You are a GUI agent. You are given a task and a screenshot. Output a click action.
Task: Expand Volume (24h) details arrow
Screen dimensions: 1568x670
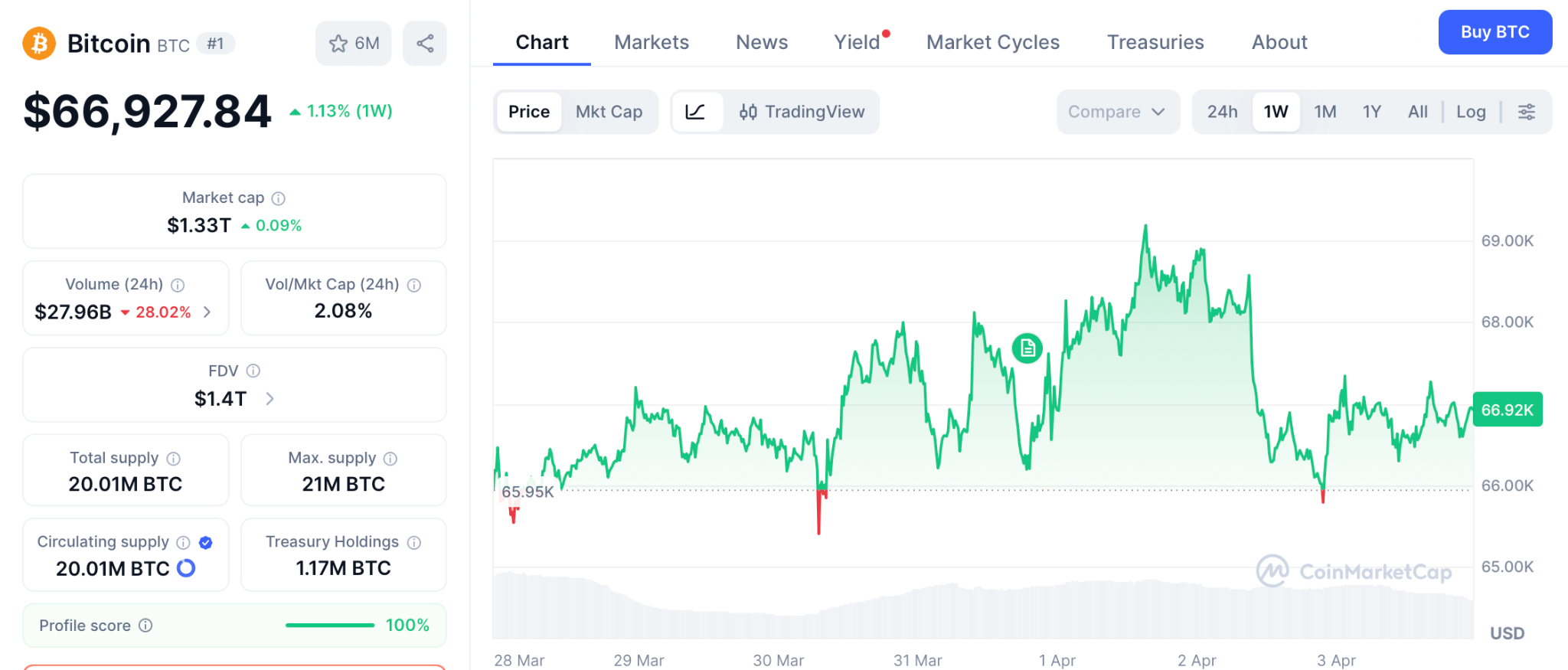click(x=207, y=312)
